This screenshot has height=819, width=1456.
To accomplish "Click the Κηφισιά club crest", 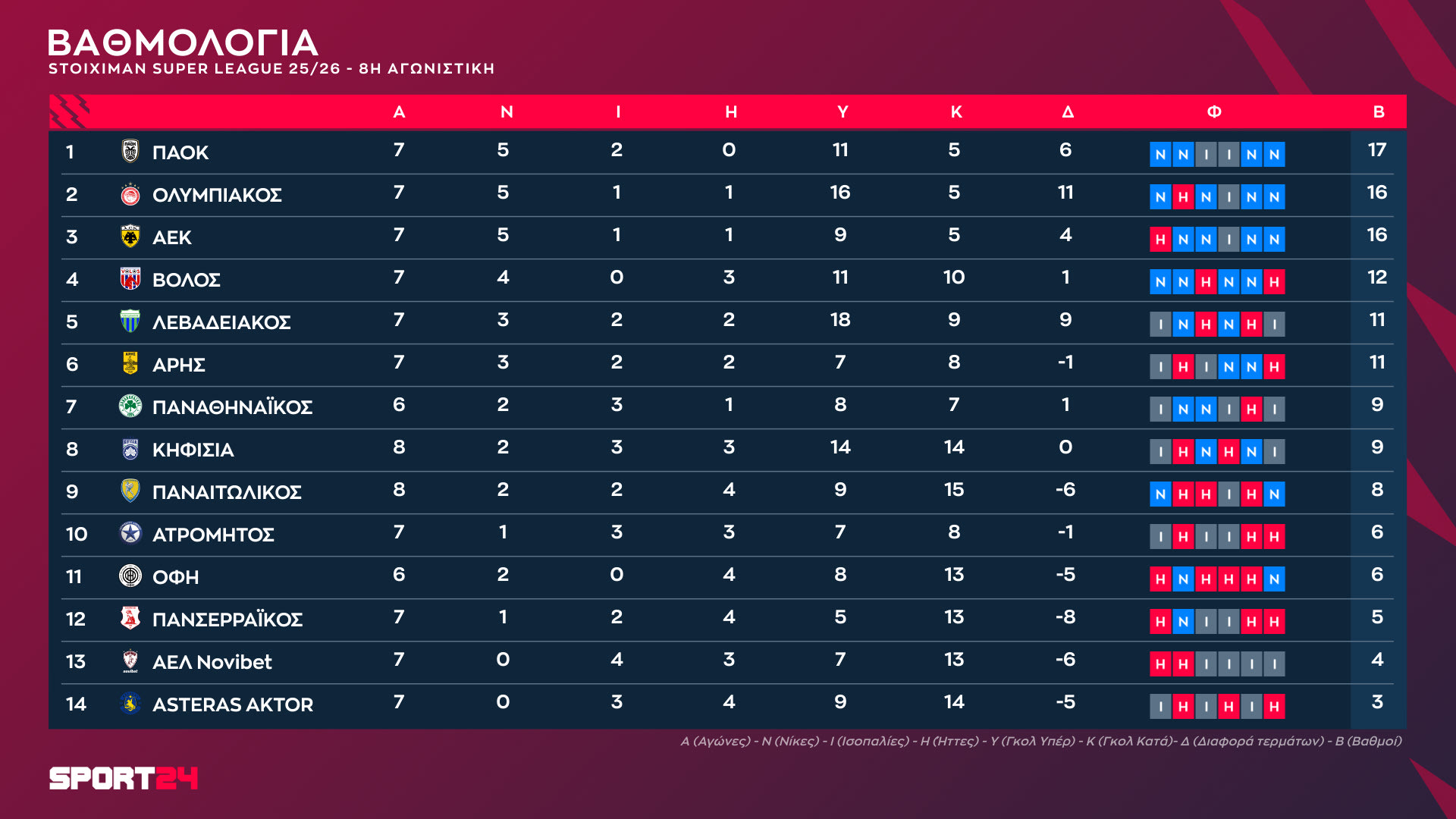I will point(130,449).
